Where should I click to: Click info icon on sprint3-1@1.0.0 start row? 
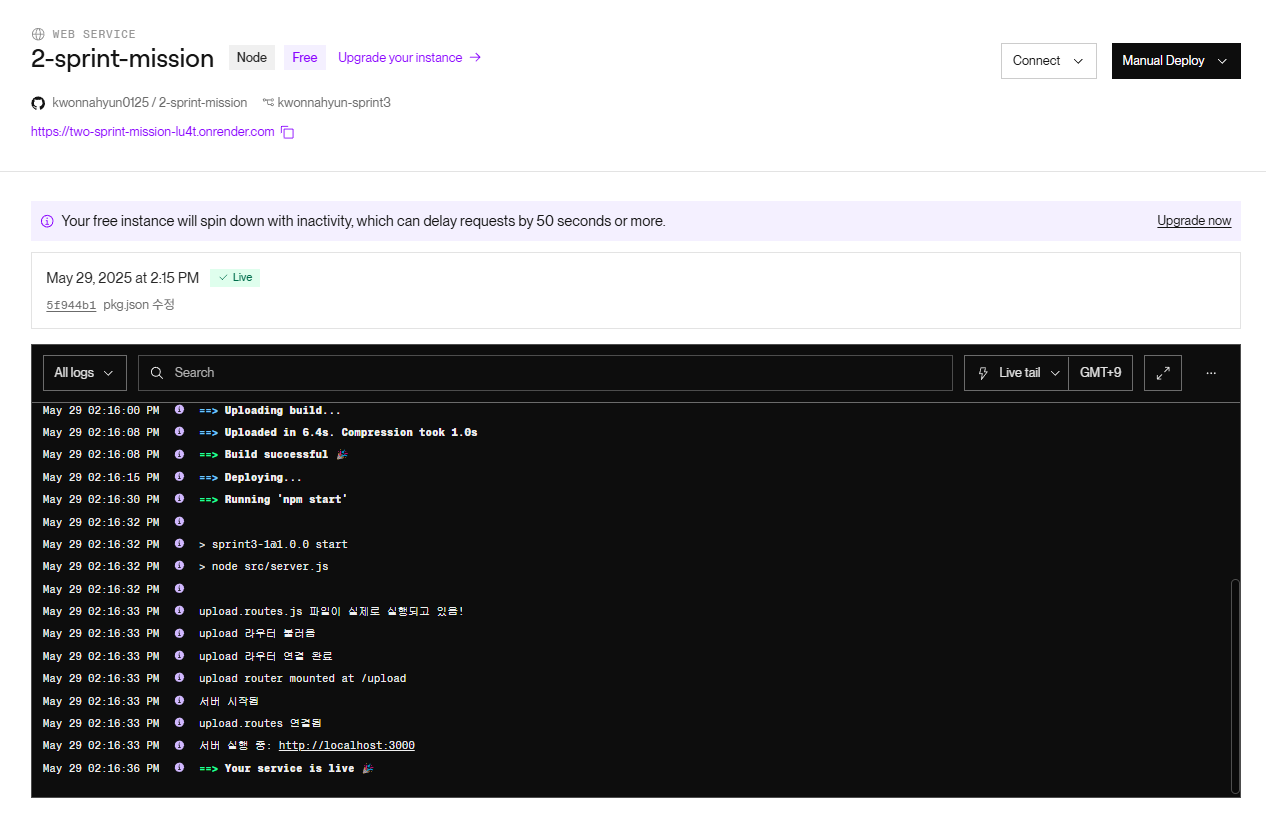pos(179,544)
